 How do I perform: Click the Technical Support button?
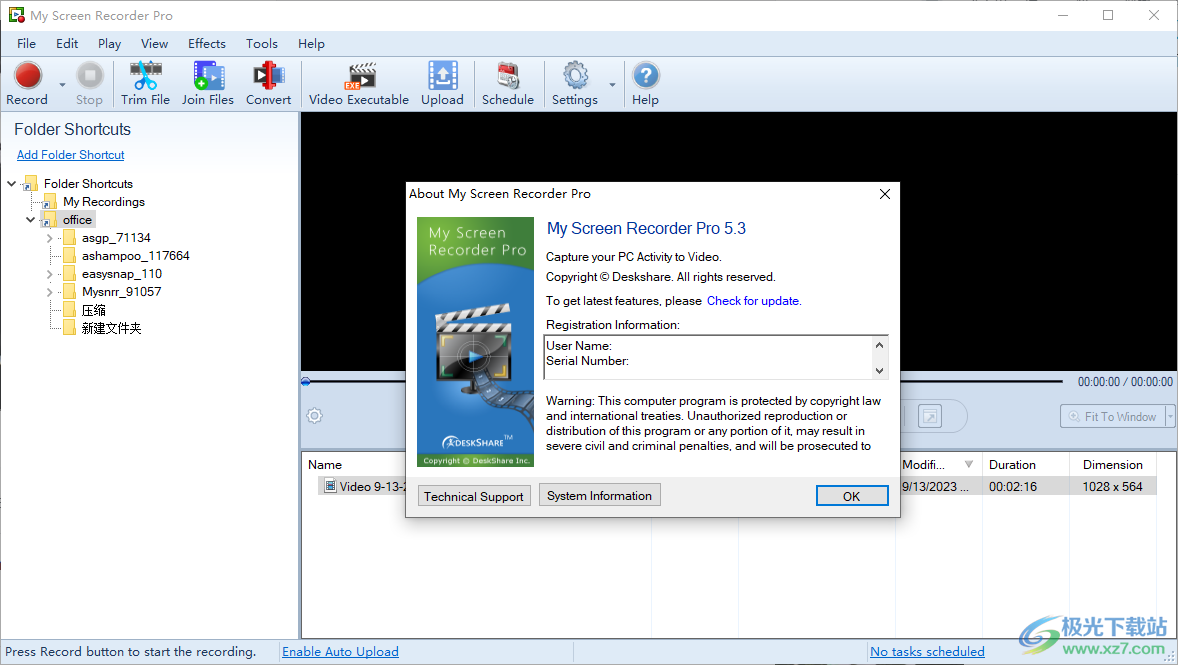(473, 495)
